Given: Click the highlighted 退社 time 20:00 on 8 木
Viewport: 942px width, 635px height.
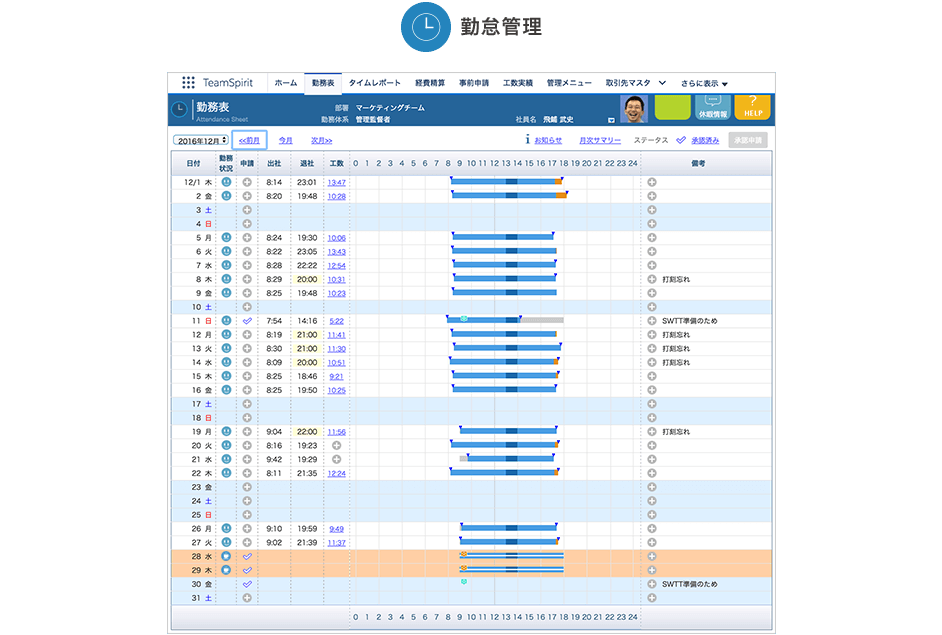Looking at the screenshot, I should (x=307, y=279).
